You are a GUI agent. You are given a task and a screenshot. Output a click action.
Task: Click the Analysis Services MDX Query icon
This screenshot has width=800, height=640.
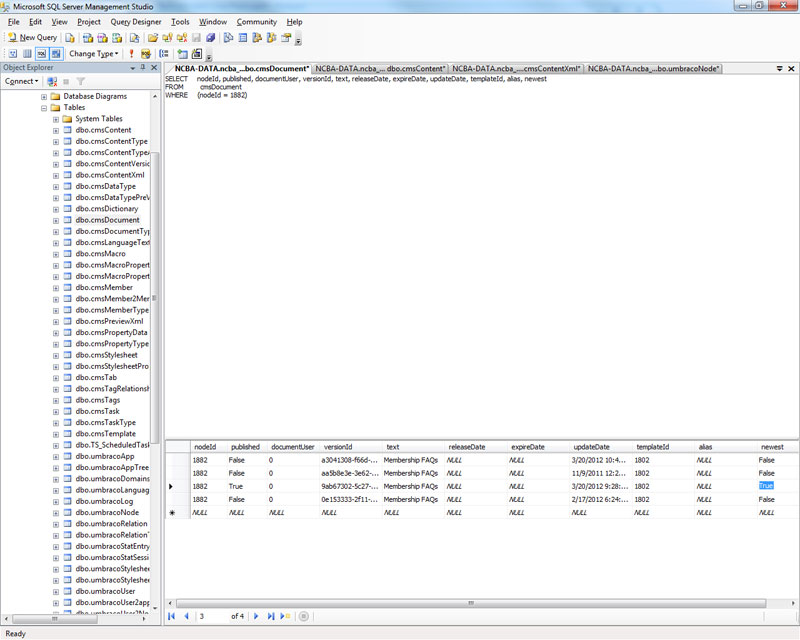coord(88,38)
